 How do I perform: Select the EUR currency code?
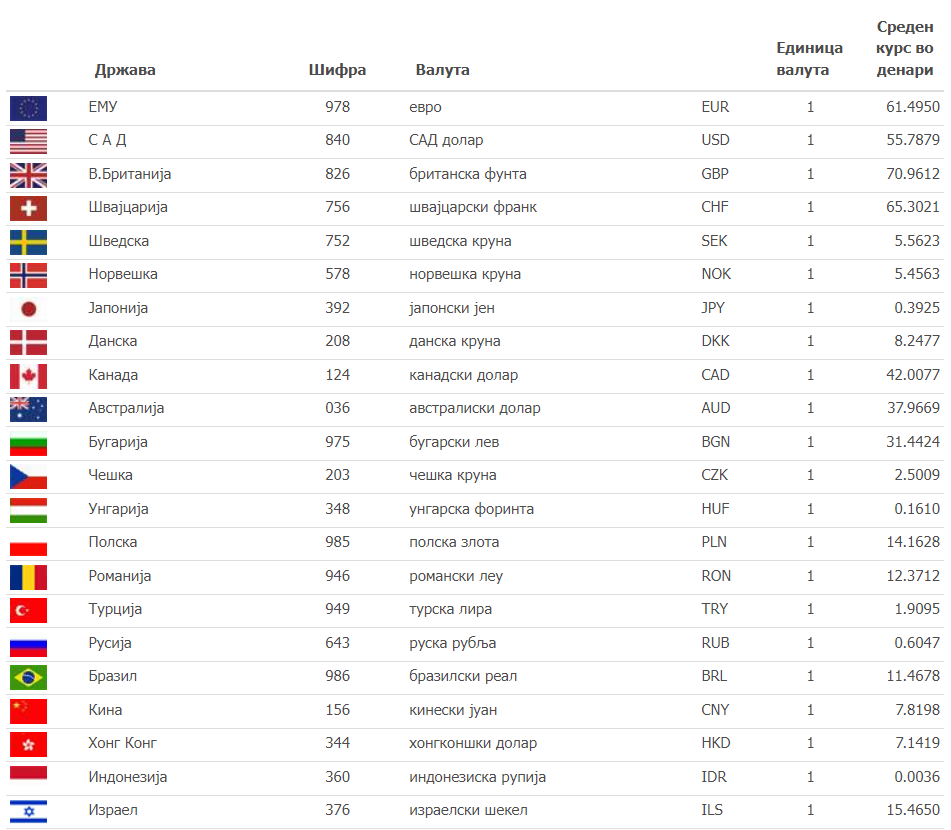click(x=715, y=107)
